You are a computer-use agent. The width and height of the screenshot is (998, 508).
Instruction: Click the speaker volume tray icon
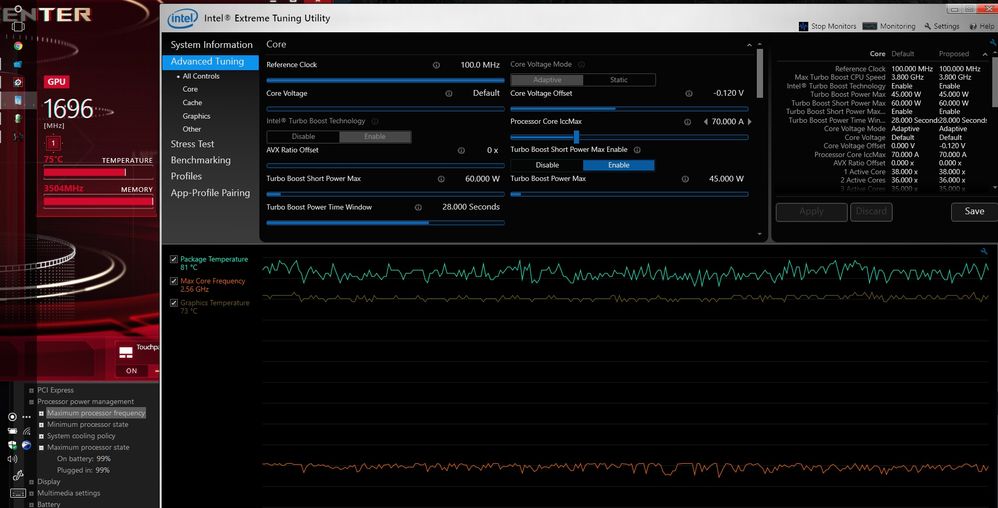pos(12,459)
